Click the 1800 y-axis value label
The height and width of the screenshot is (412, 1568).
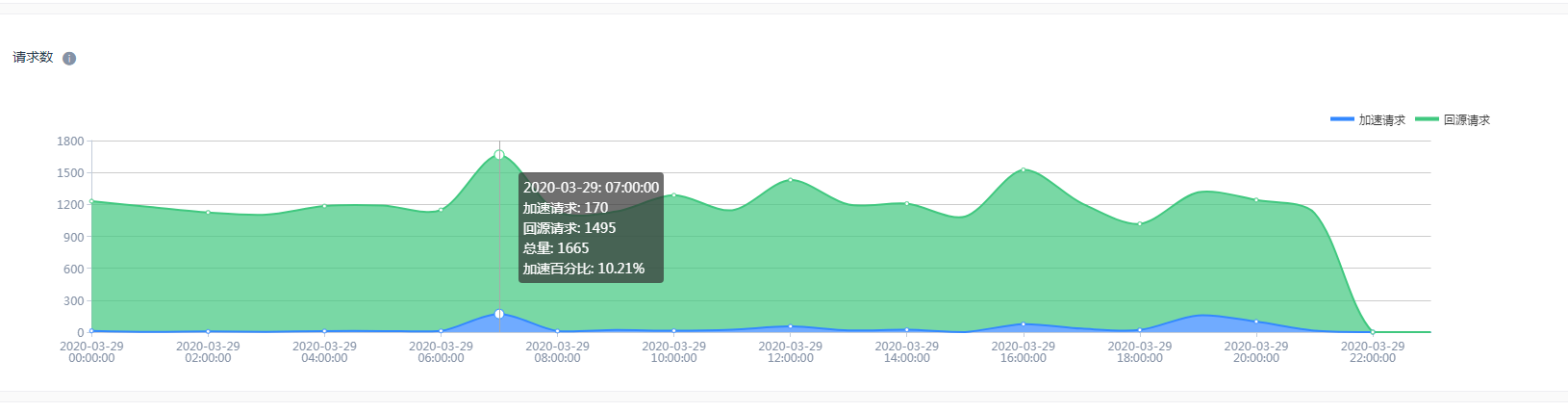click(x=70, y=142)
